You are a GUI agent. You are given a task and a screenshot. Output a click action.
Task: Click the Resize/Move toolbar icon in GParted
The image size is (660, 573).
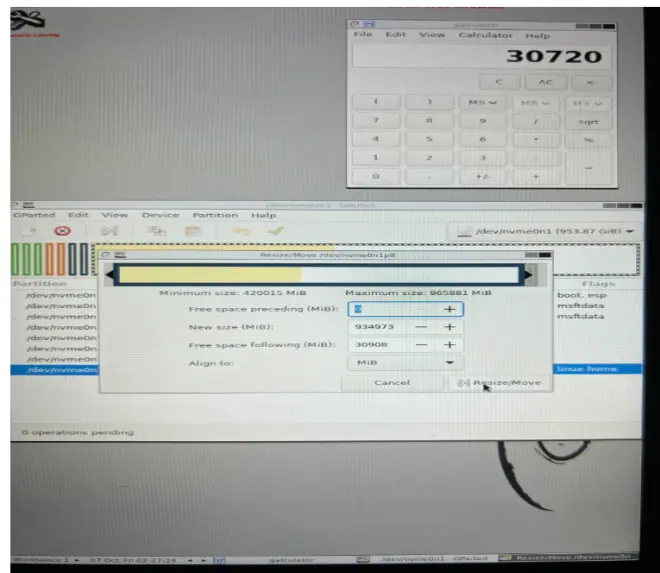pyautogui.click(x=109, y=231)
